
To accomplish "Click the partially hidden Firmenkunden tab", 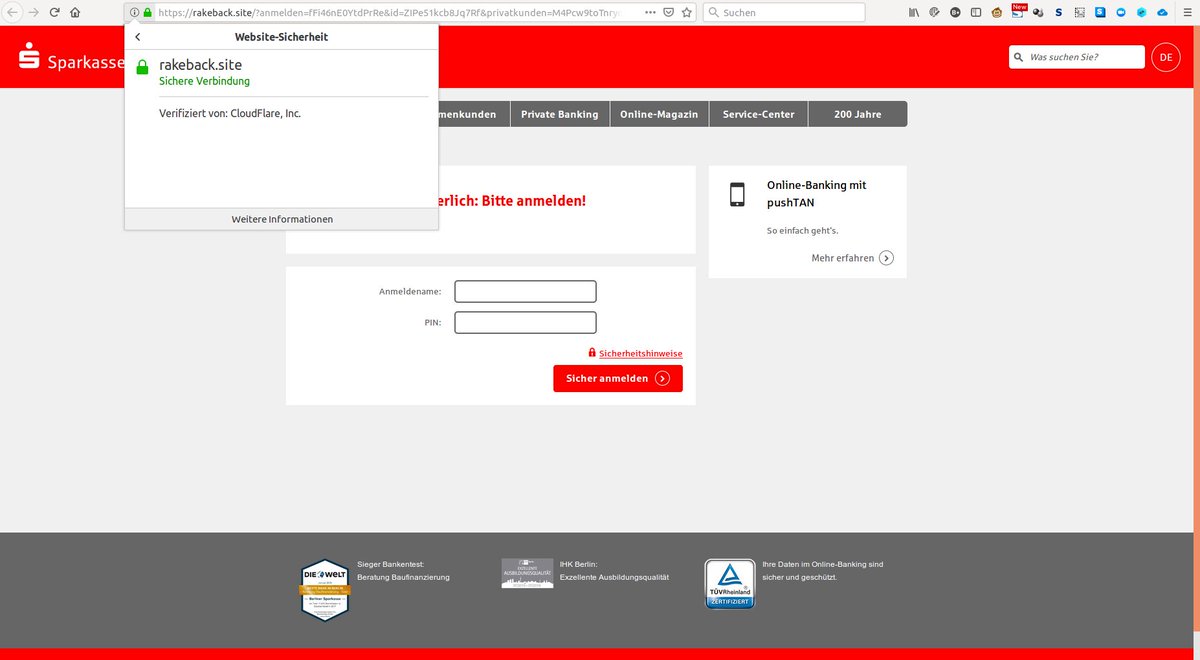I will pyautogui.click(x=473, y=114).
